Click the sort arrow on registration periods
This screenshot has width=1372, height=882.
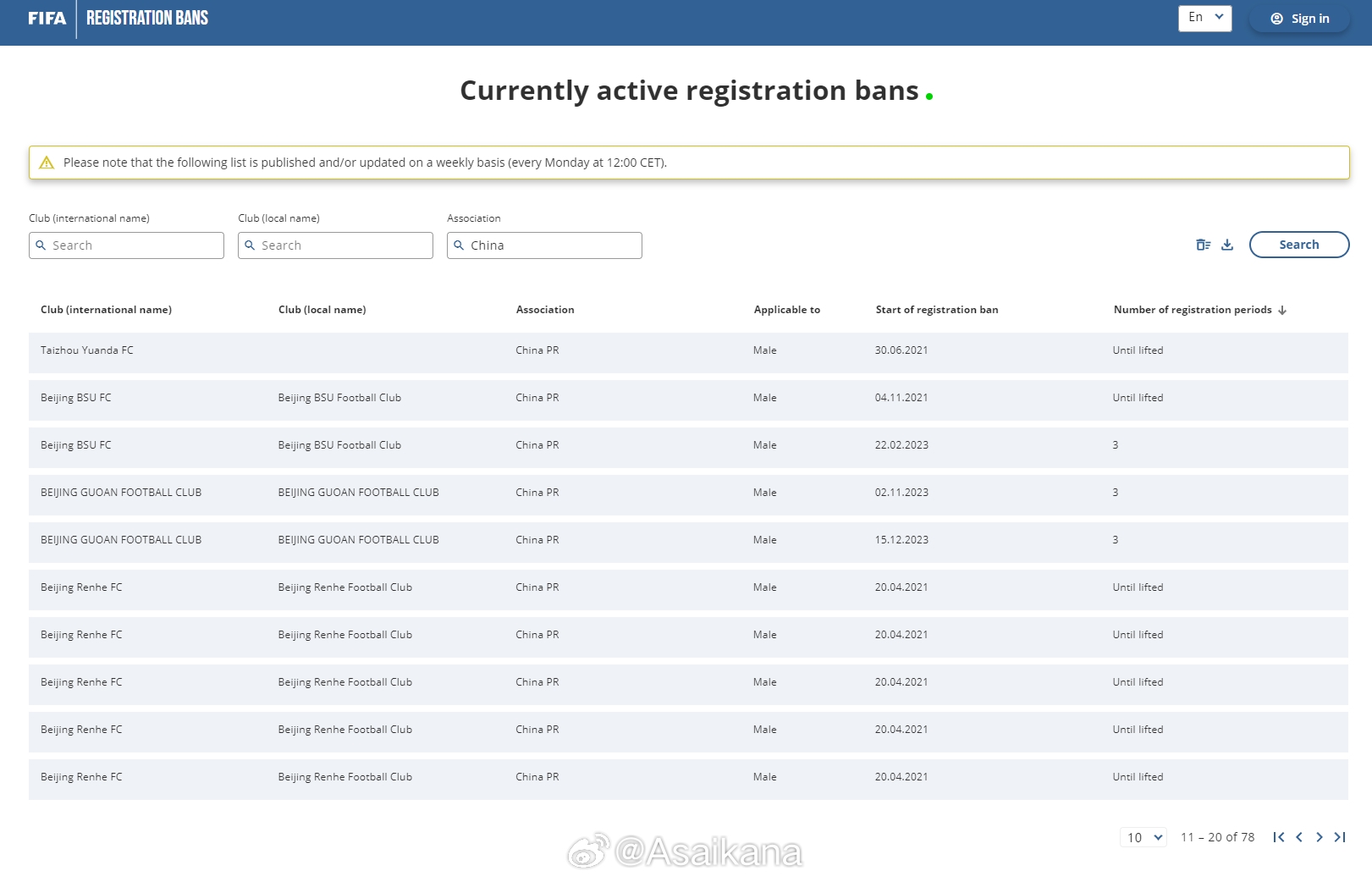[1282, 311]
